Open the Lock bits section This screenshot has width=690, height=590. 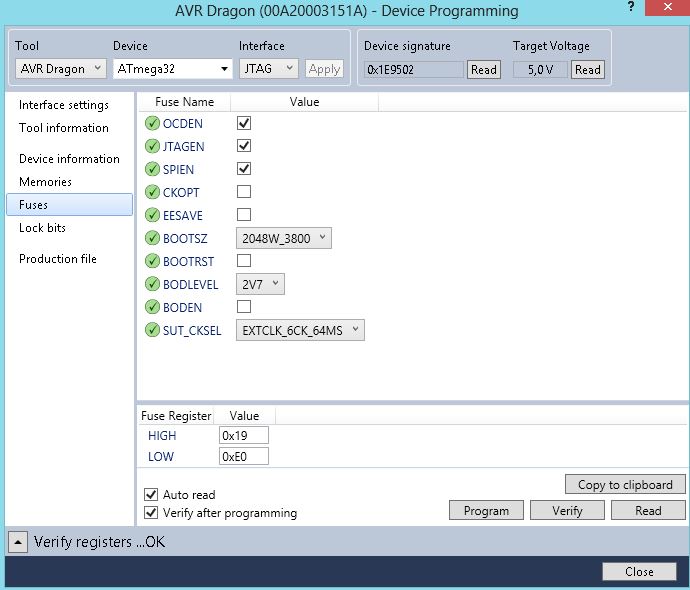pyautogui.click(x=42, y=228)
